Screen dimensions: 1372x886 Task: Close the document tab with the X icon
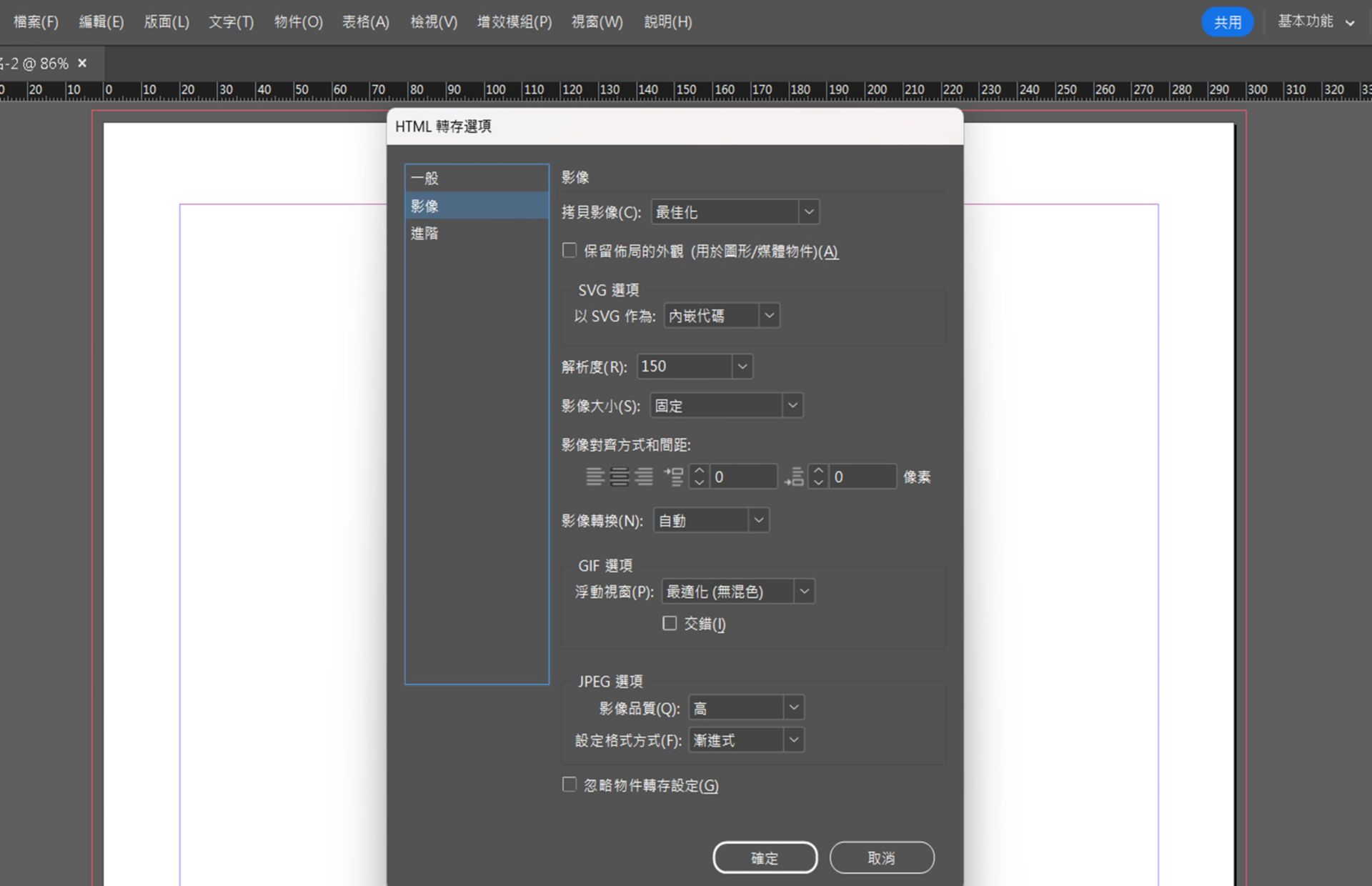click(x=82, y=64)
